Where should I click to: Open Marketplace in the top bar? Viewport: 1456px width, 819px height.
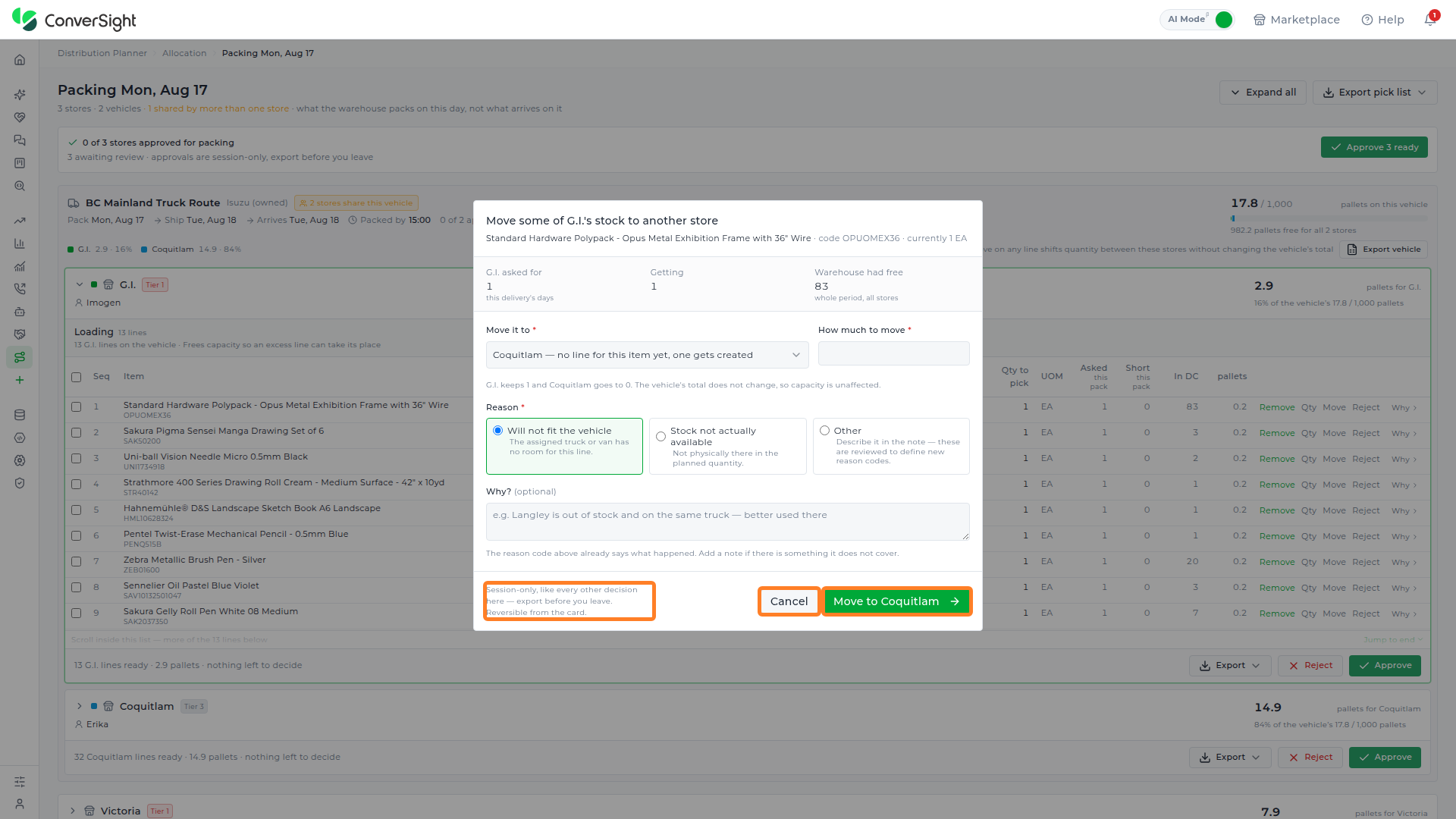(1296, 20)
